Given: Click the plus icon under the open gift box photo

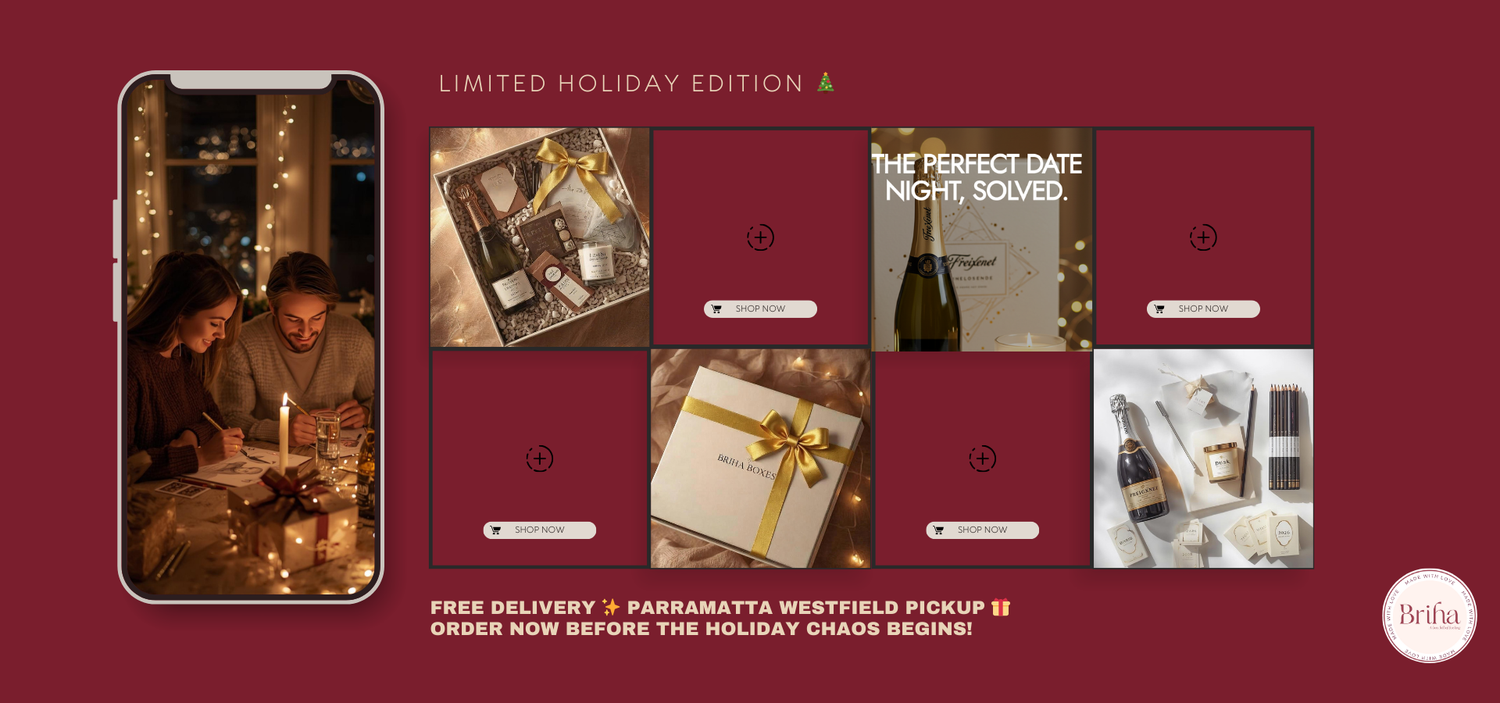Looking at the screenshot, I should [539, 459].
